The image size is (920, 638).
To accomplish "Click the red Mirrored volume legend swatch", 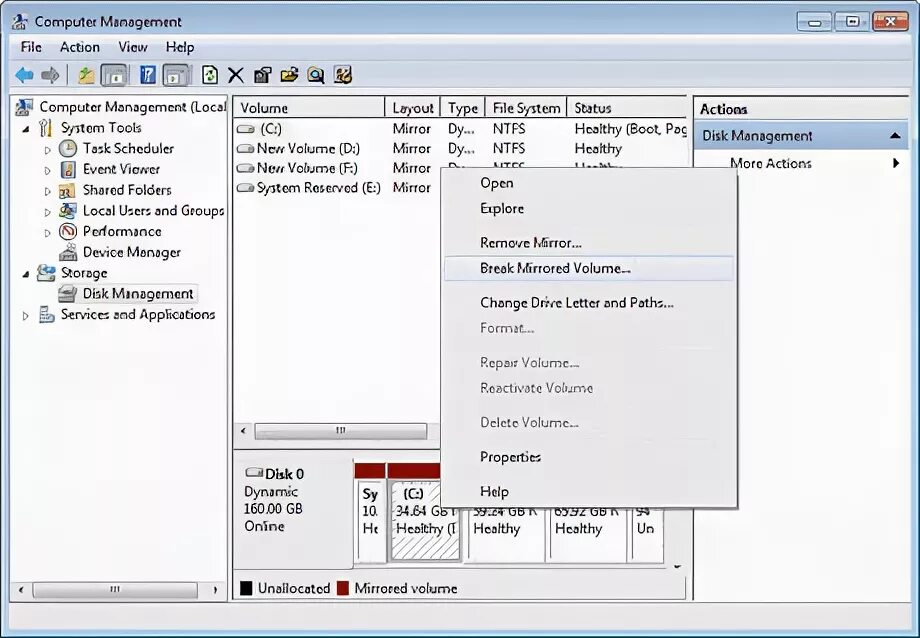I will (x=343, y=588).
